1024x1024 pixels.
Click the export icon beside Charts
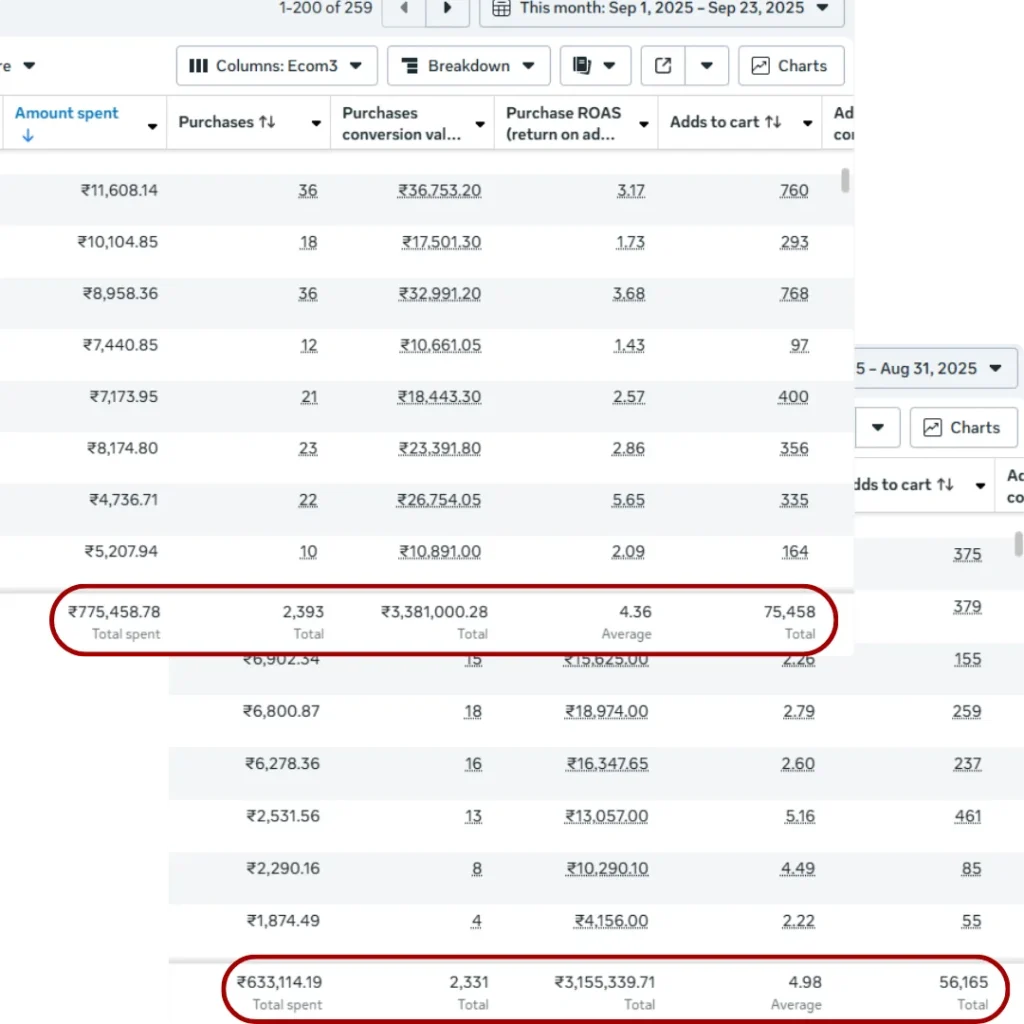[x=663, y=66]
